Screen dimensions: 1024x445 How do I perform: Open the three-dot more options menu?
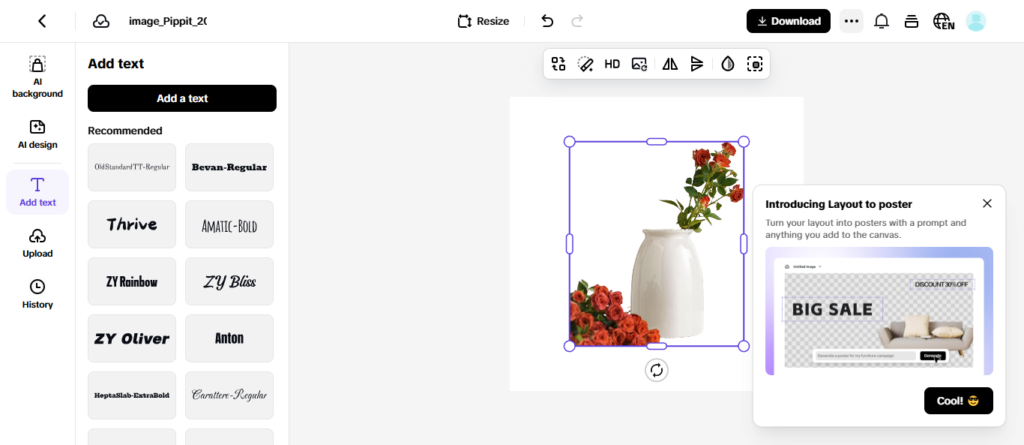point(851,21)
